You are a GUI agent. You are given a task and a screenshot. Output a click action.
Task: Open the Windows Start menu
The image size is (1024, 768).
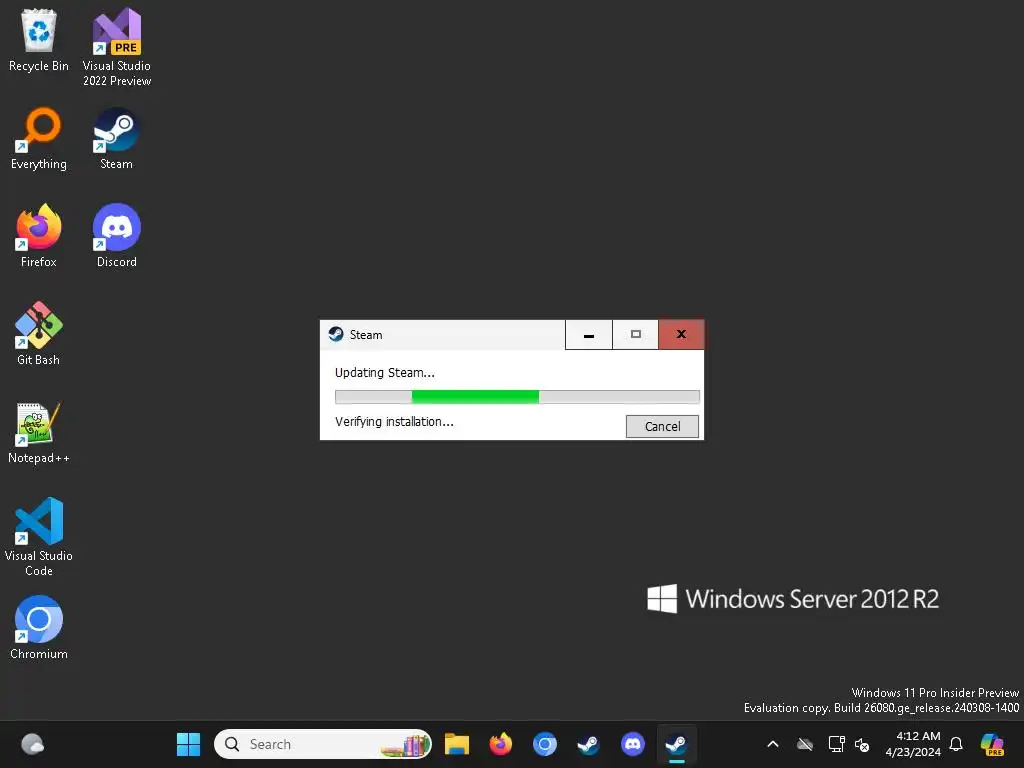click(189, 744)
